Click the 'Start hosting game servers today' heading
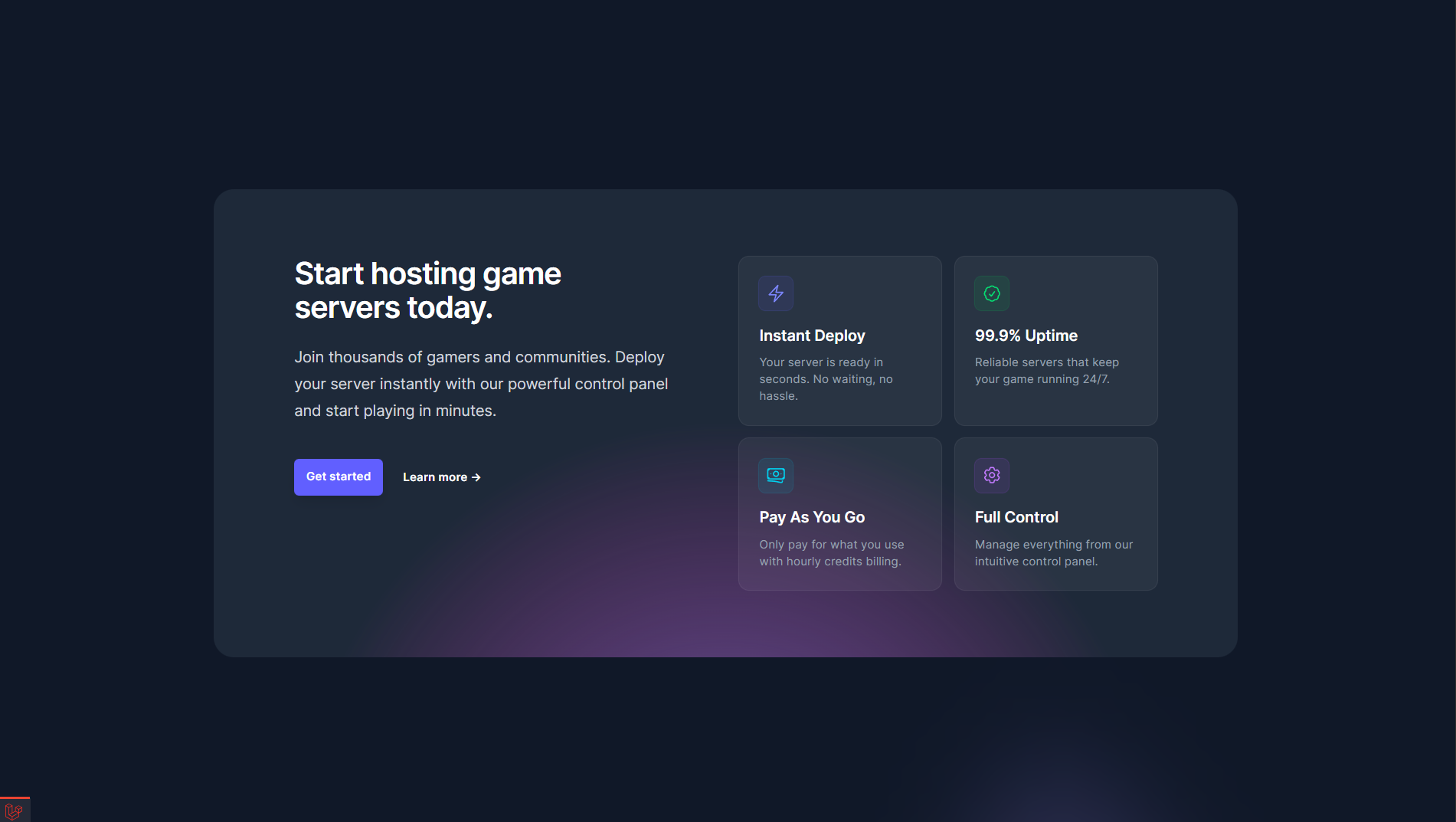 427,290
